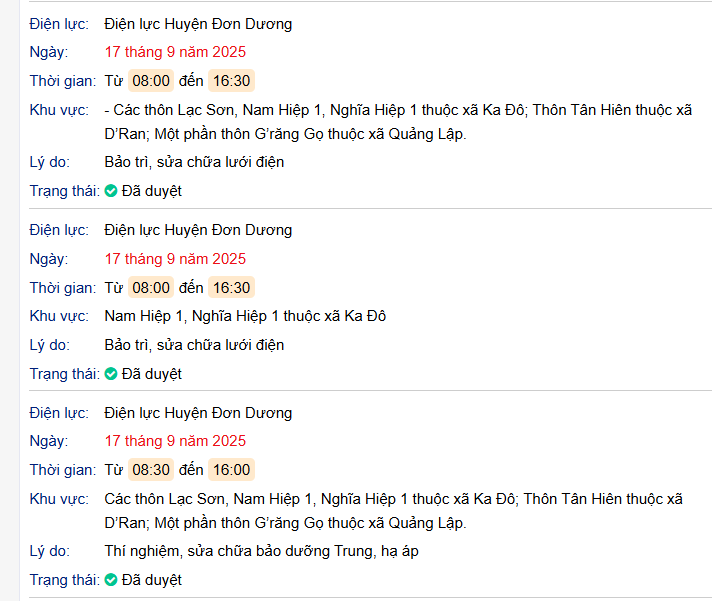
Task: Click the red date in the second outage entry
Action: pos(175,259)
